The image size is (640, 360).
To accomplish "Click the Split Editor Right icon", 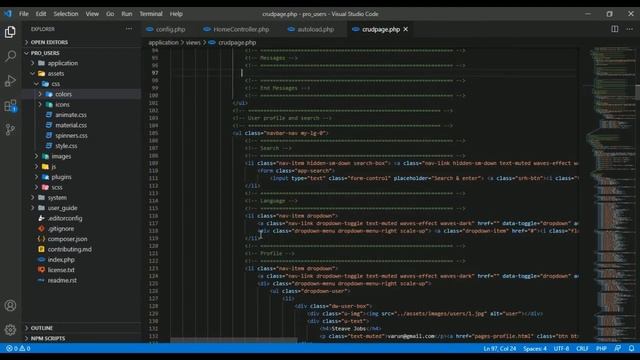I will click(614, 29).
